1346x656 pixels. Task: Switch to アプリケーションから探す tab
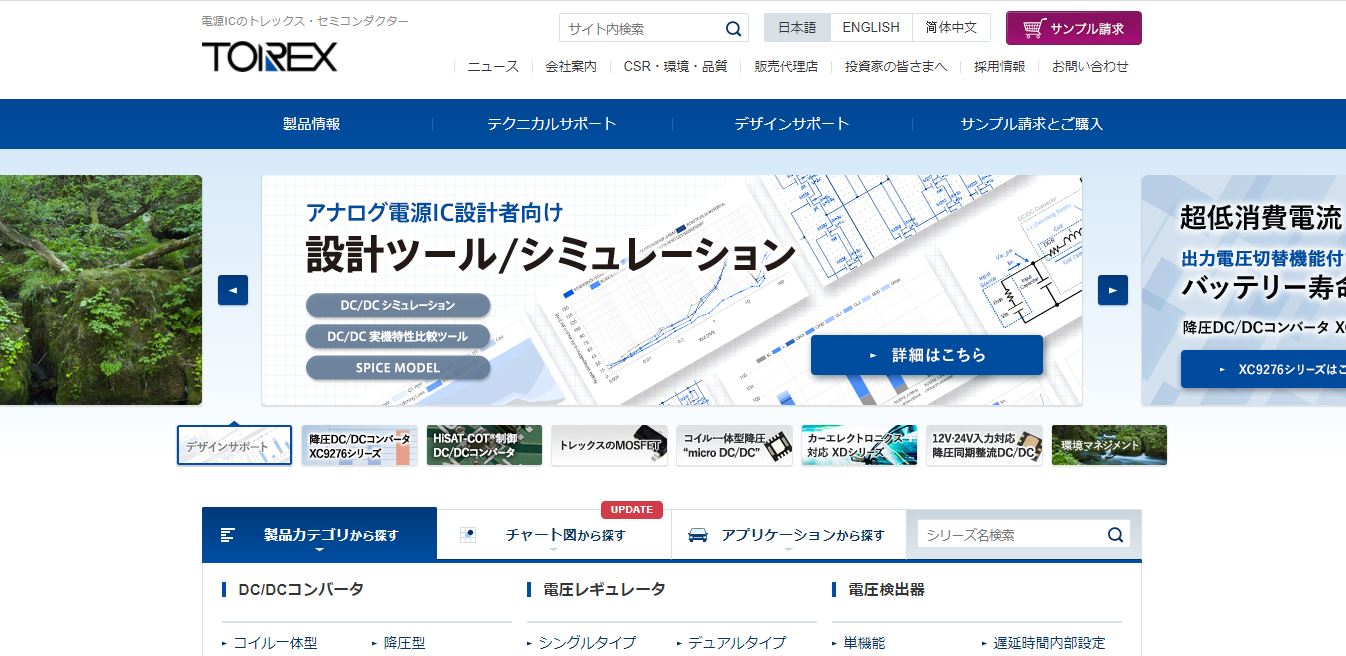point(789,535)
